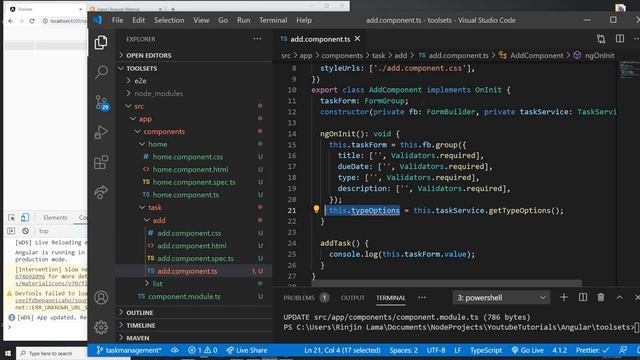Open errors and warnings count in status bar

(x=202, y=350)
